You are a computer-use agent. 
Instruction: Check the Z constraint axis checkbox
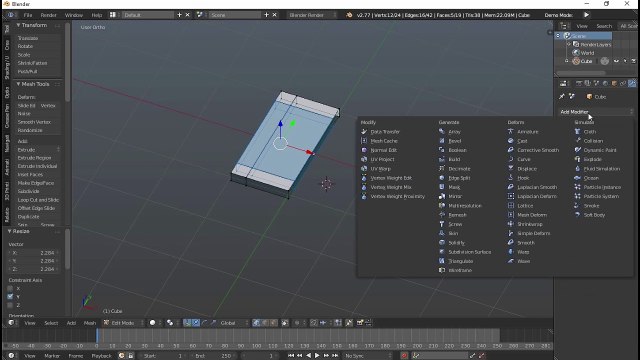10,304
